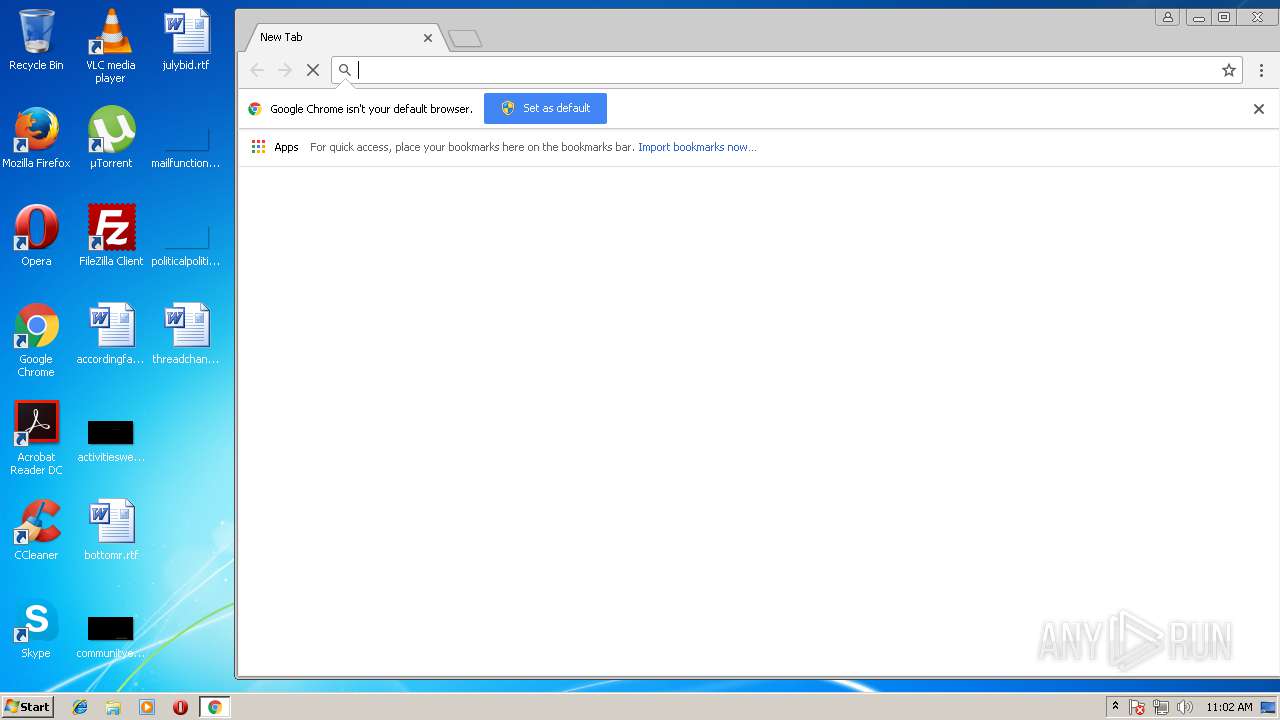Dismiss the default browser infobar
1280x720 pixels.
coord(1259,109)
